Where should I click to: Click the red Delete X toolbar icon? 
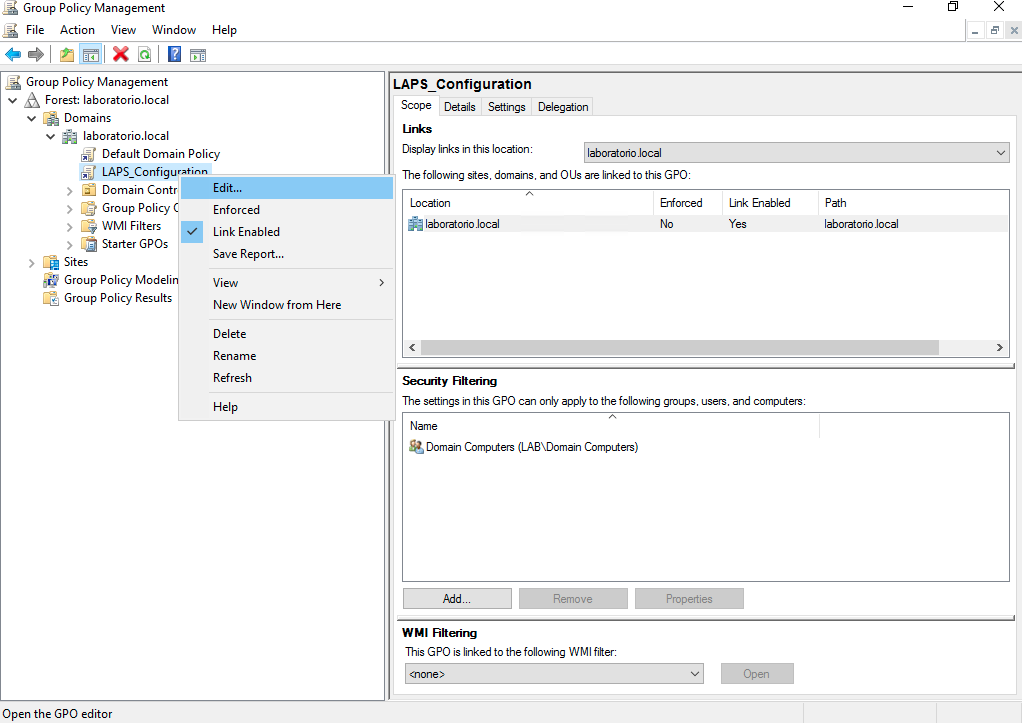click(121, 54)
